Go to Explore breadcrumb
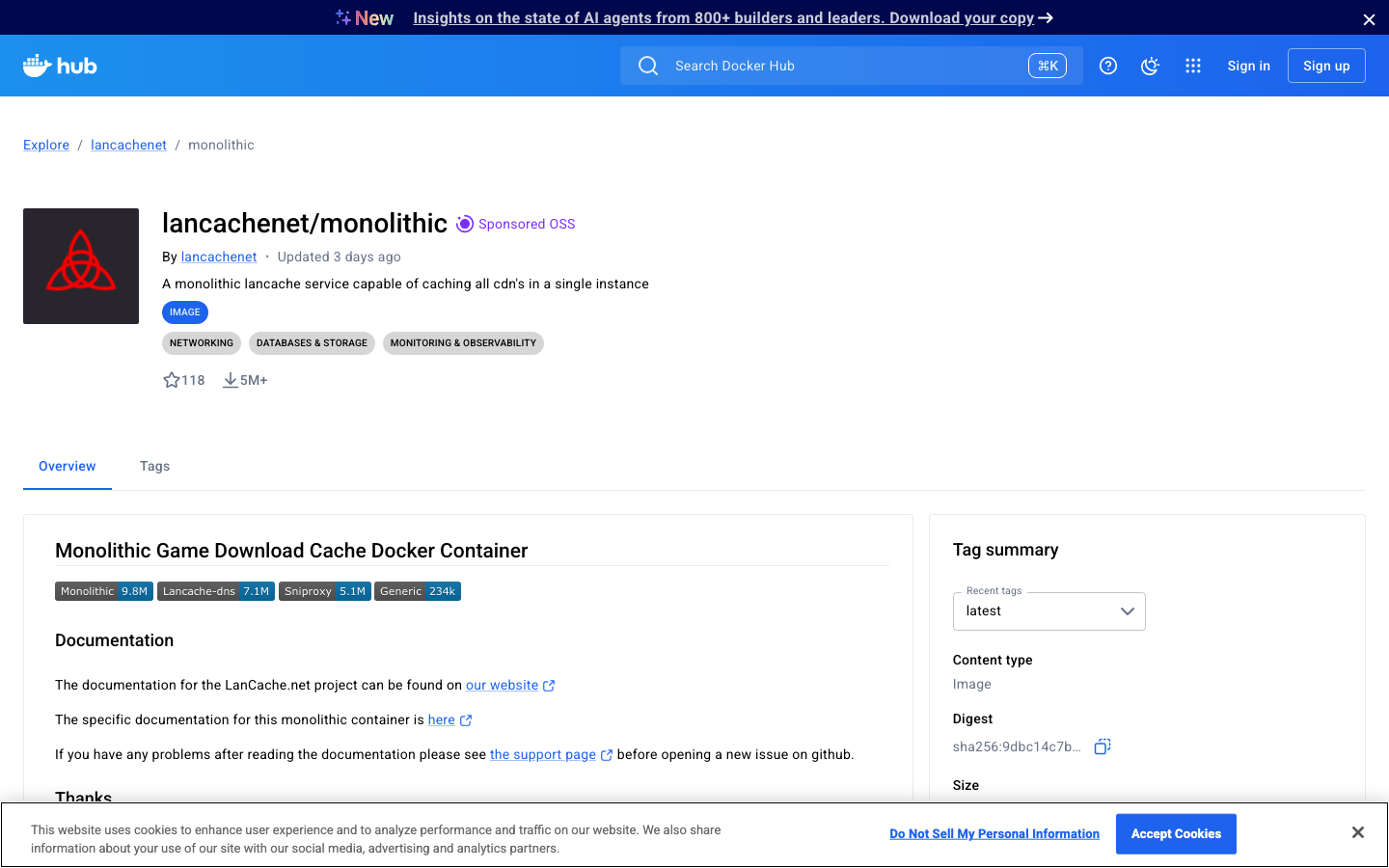The image size is (1389, 868). point(46,145)
